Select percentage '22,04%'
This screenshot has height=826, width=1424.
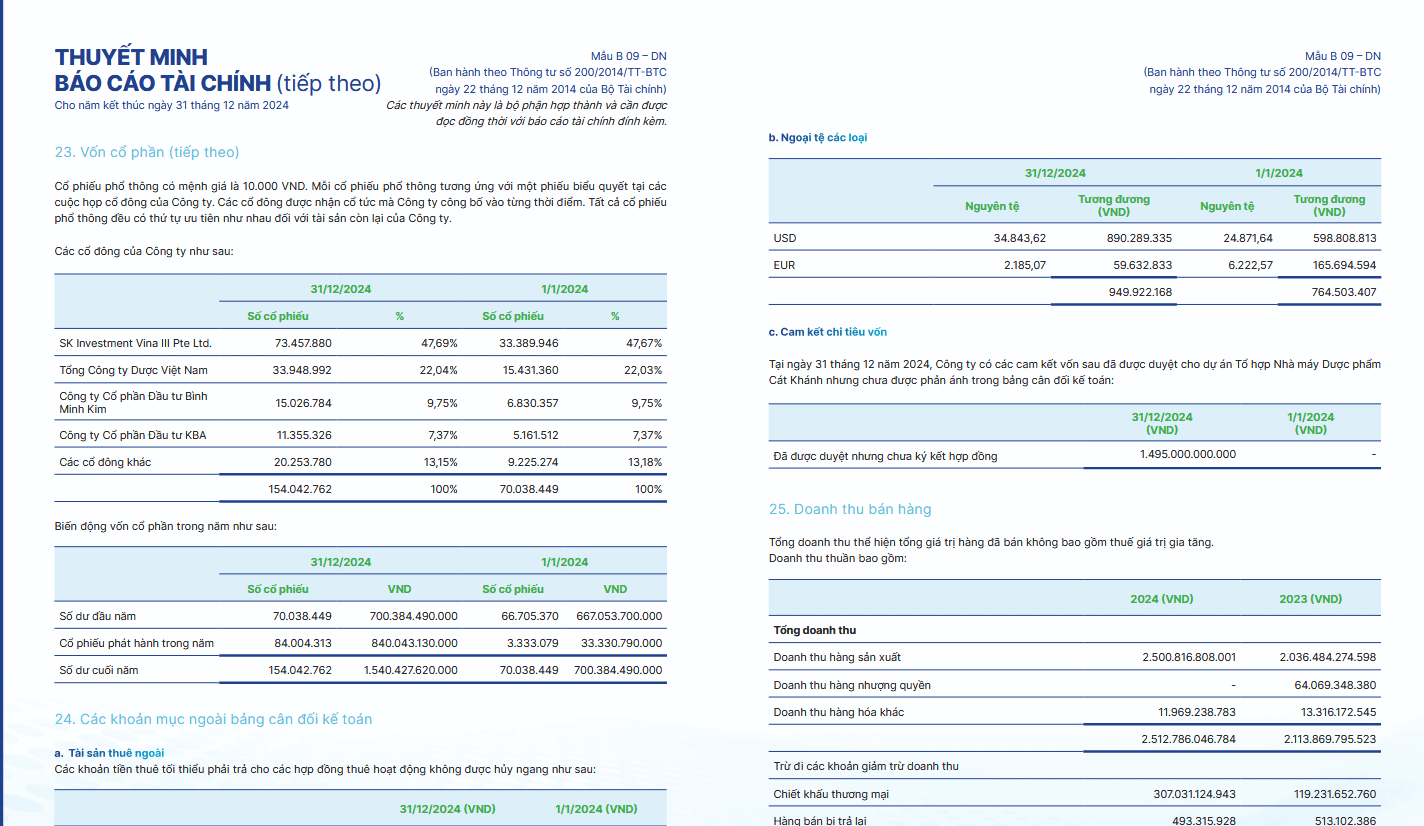(x=439, y=370)
